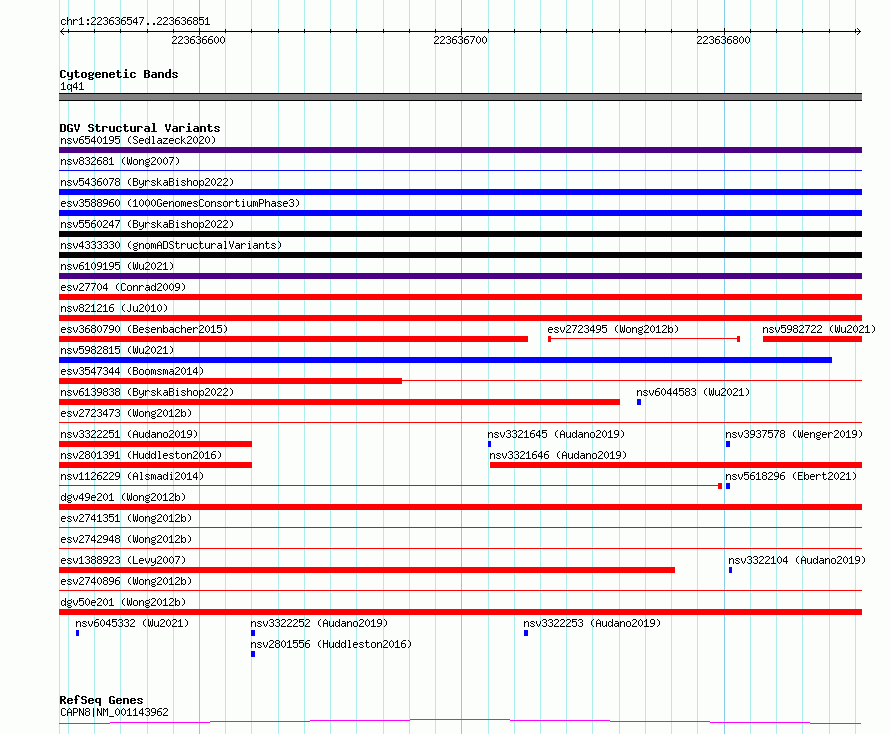This screenshot has height=734, width=890.
Task: Click the 223636800 ruler position label
Action: [x=723, y=40]
